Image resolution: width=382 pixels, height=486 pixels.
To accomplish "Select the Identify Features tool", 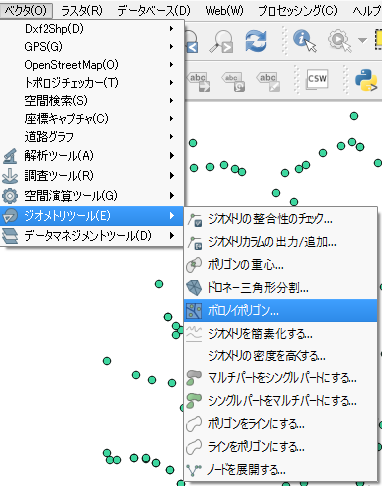I will (304, 41).
